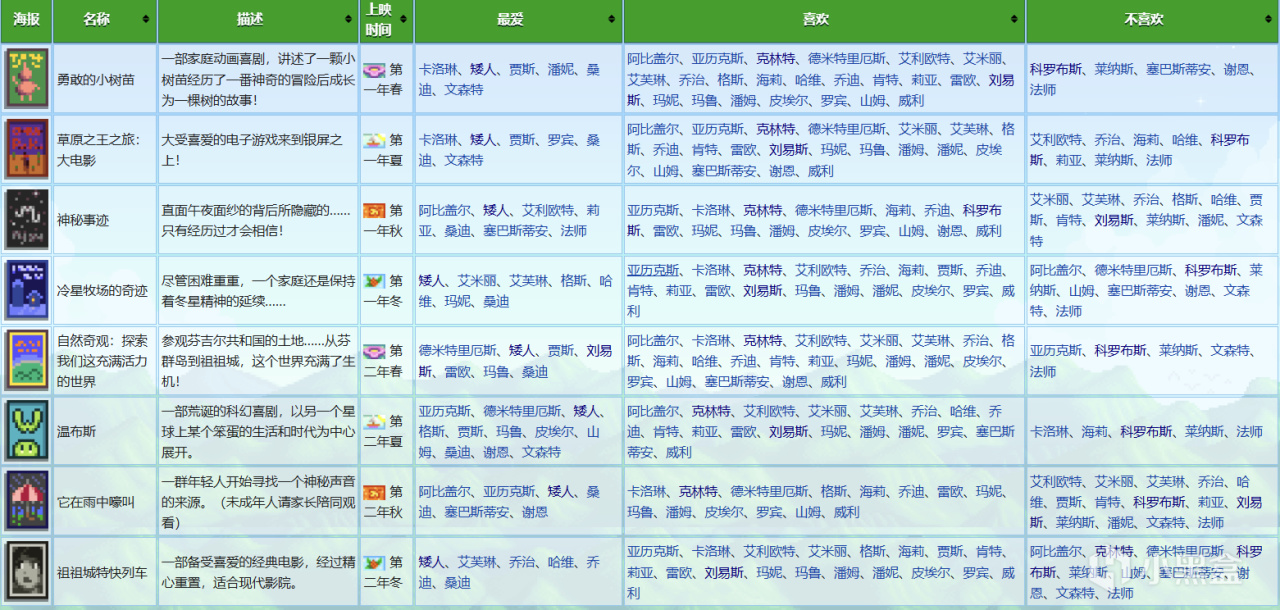Image resolution: width=1280 pixels, height=610 pixels.
Task: Open 皮埃尔 link in 温布斯 最爱 cell
Action: [x=554, y=432]
